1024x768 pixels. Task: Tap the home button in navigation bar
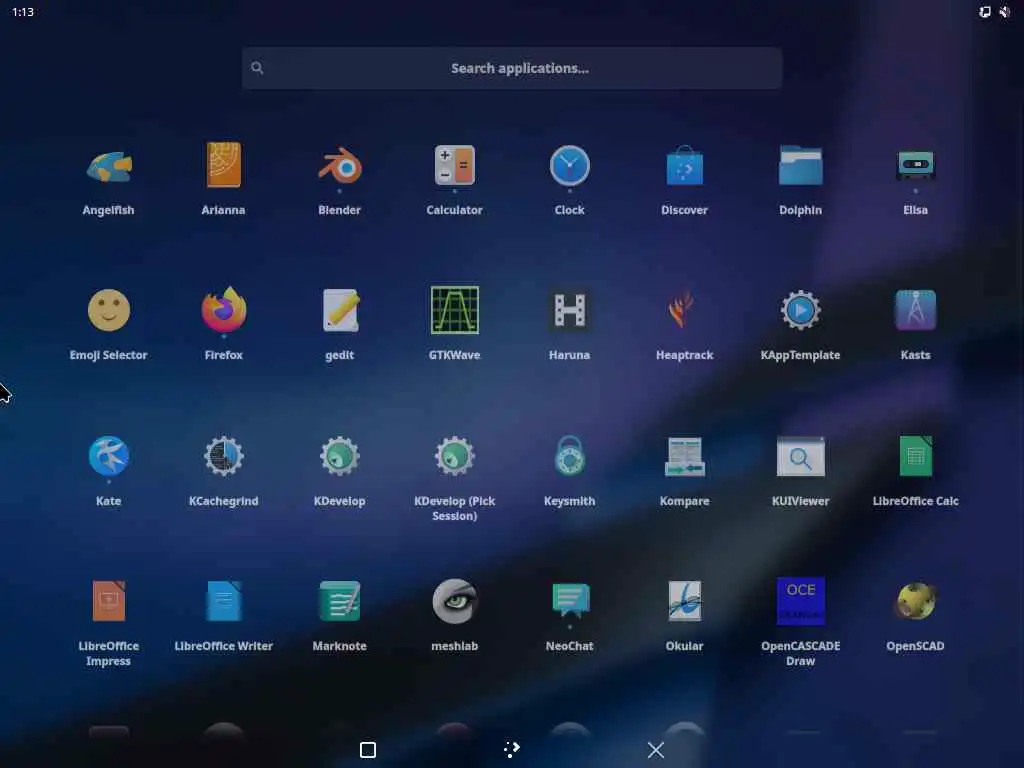pyautogui.click(x=512, y=750)
